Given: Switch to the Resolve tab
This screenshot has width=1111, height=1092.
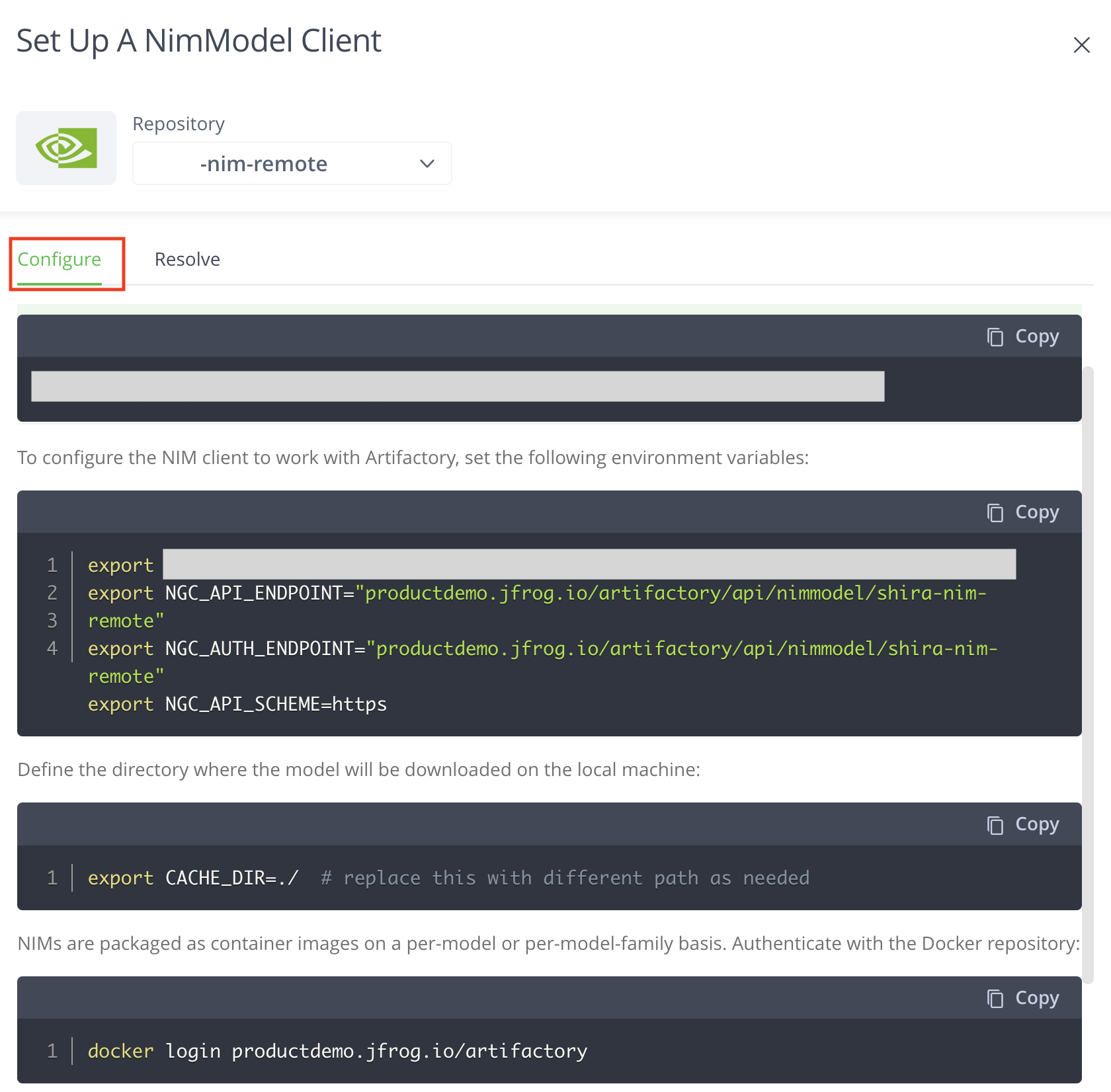Looking at the screenshot, I should [187, 259].
